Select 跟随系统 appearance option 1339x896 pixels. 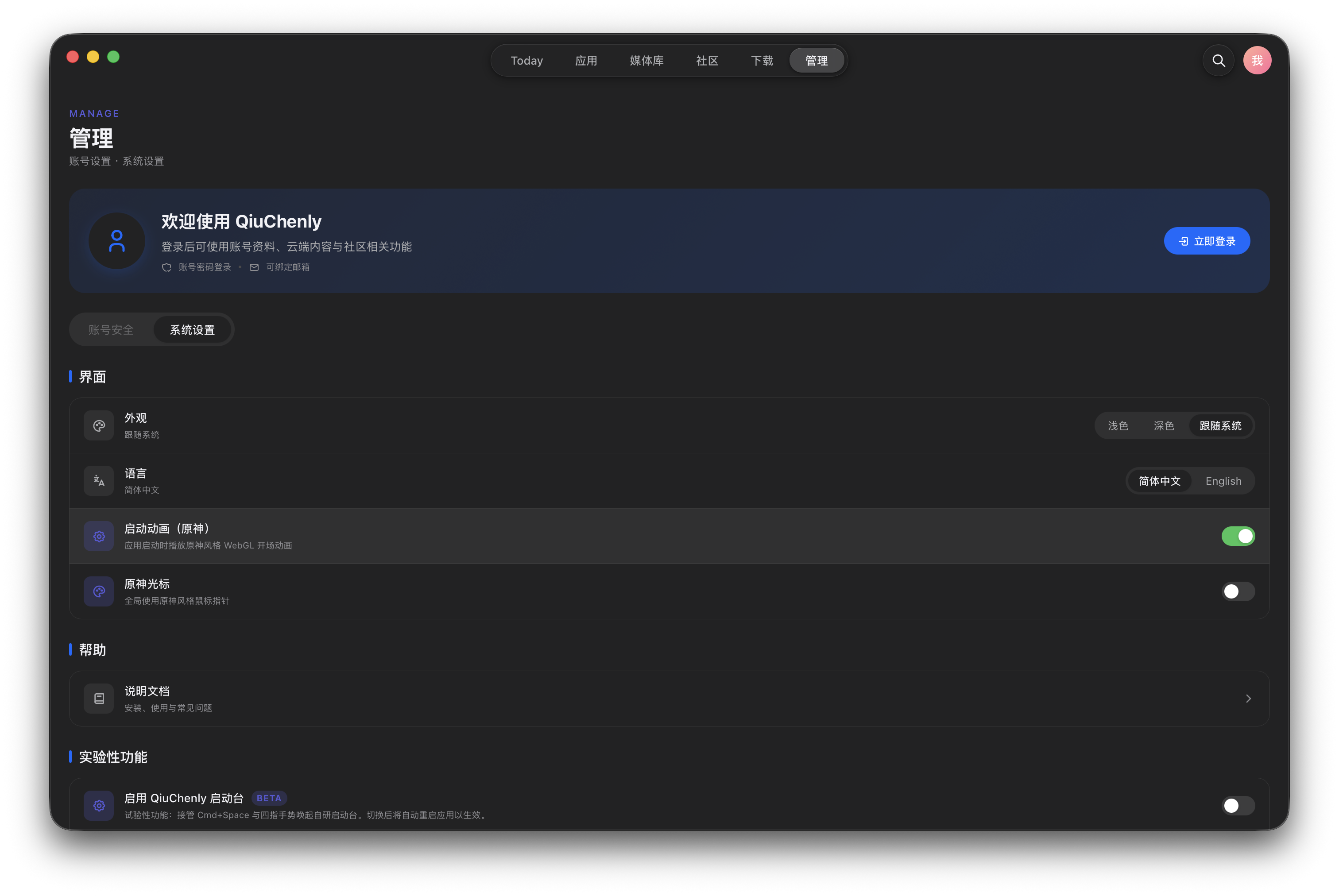click(1220, 426)
